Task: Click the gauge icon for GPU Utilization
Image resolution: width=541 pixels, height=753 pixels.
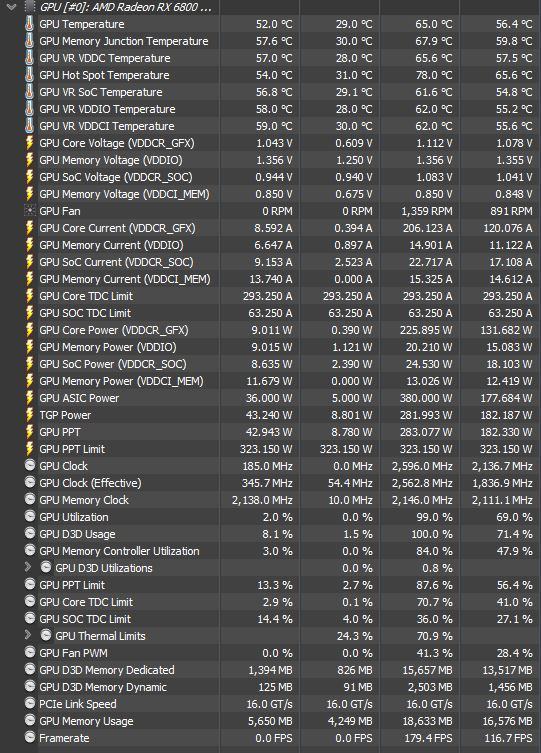Action: (x=30, y=516)
